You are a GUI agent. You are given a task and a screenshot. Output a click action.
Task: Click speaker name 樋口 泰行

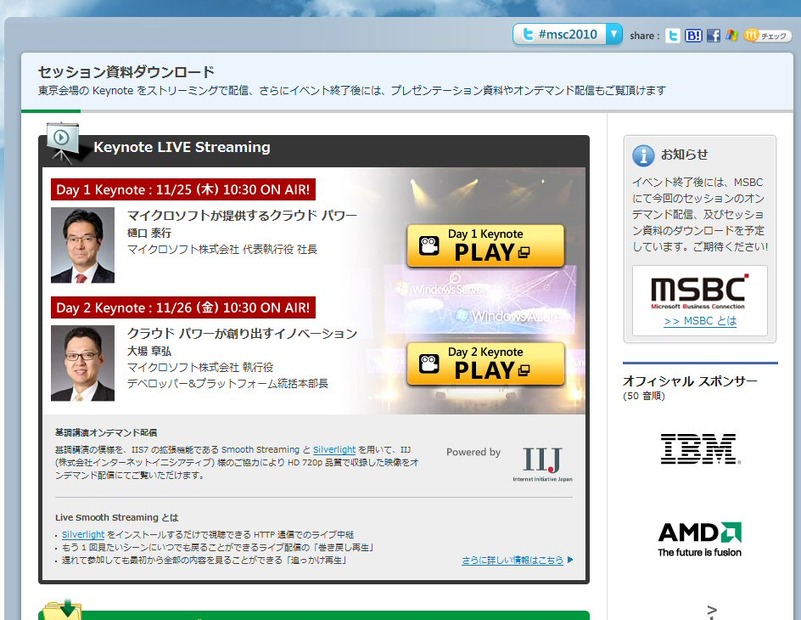pyautogui.click(x=149, y=233)
